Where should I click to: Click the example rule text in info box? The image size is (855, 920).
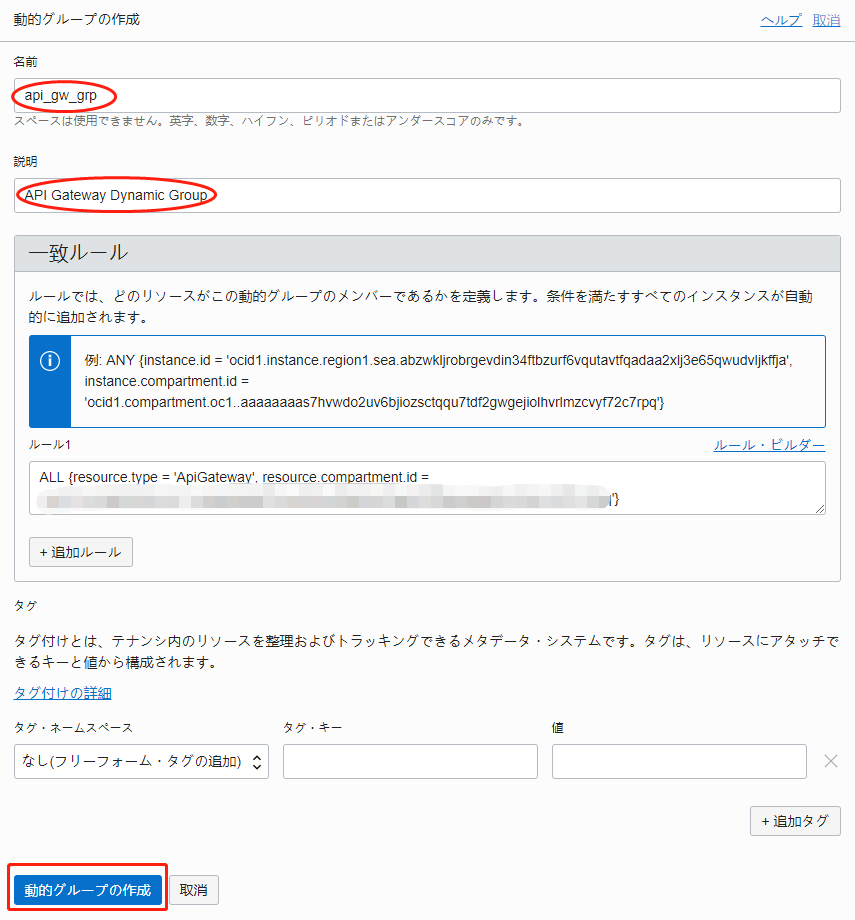click(x=448, y=380)
